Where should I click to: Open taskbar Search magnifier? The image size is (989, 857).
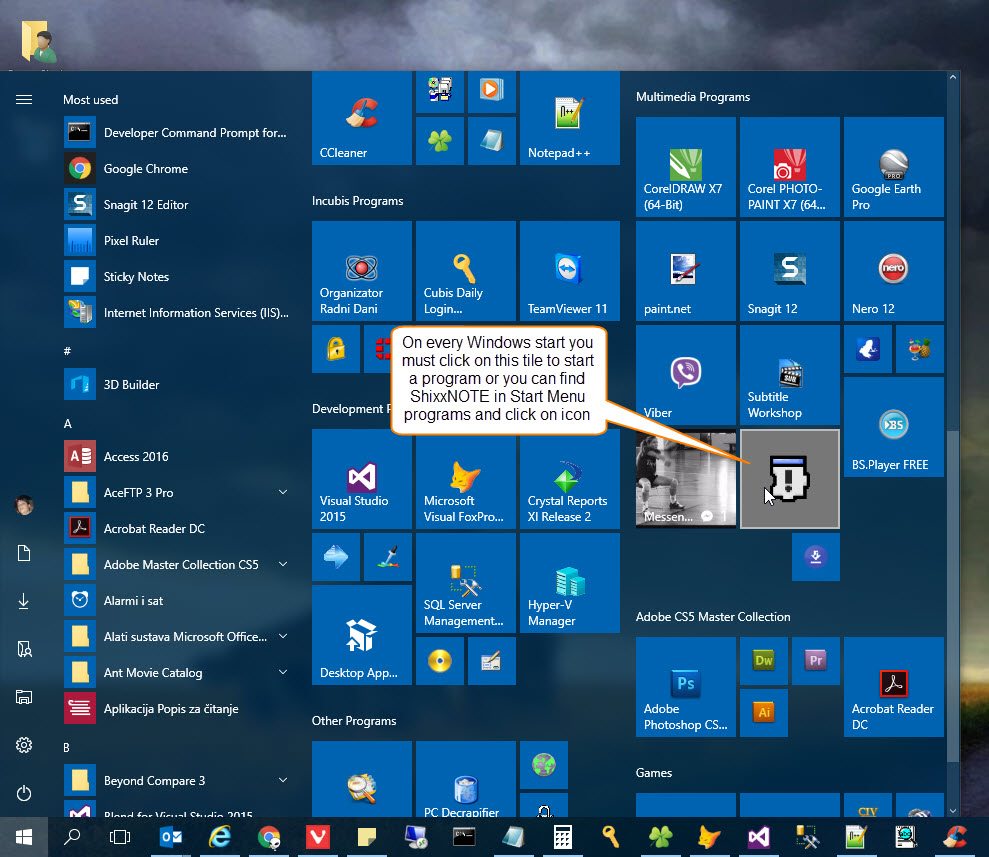(72, 837)
